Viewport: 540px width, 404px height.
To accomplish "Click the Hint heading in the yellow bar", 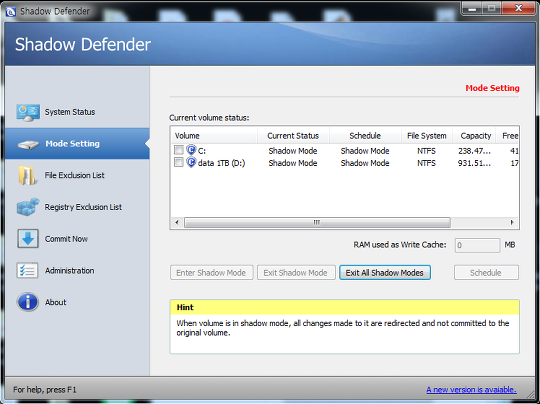I will pos(185,307).
